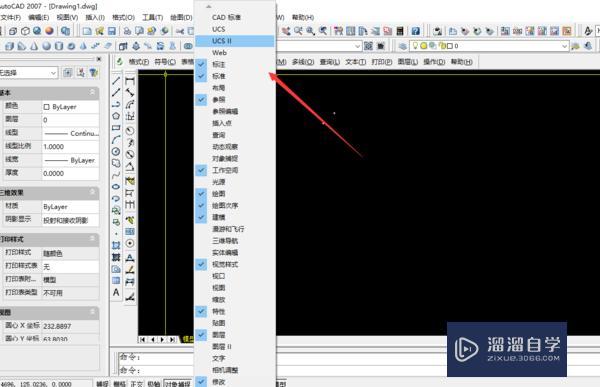Select the Cone solid modeling tool
Image resolution: width=600 pixels, height=387 pixels.
click(x=34, y=46)
